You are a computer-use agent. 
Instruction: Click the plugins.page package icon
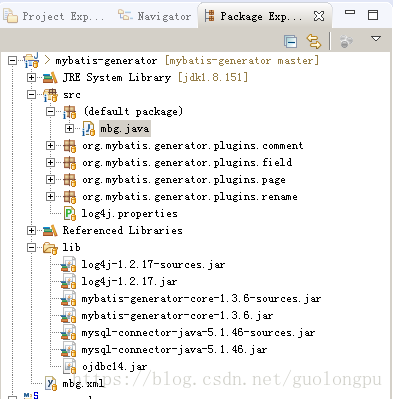pos(70,180)
